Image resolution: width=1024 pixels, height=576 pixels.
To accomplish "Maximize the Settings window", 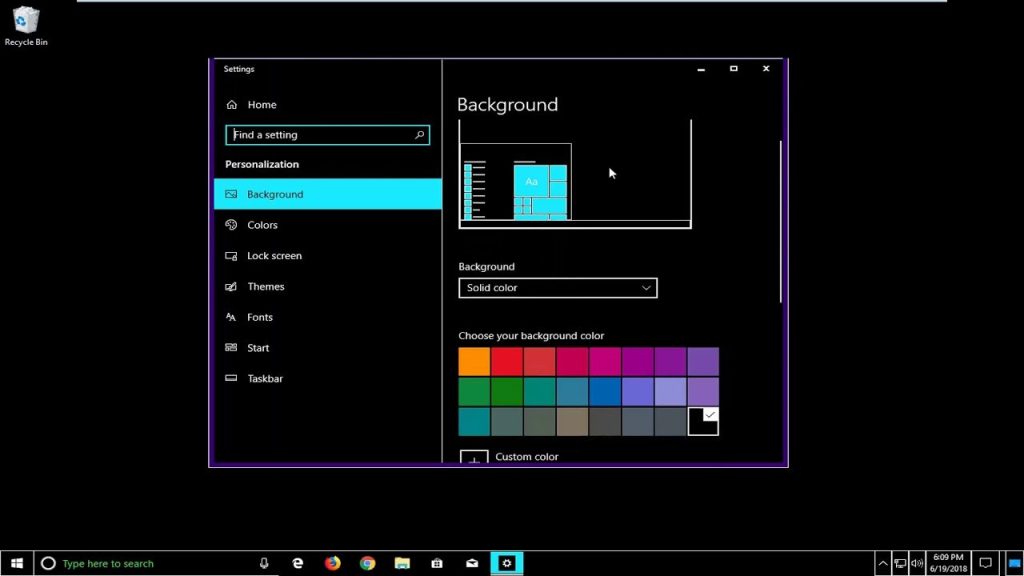I will pyautogui.click(x=733, y=69).
